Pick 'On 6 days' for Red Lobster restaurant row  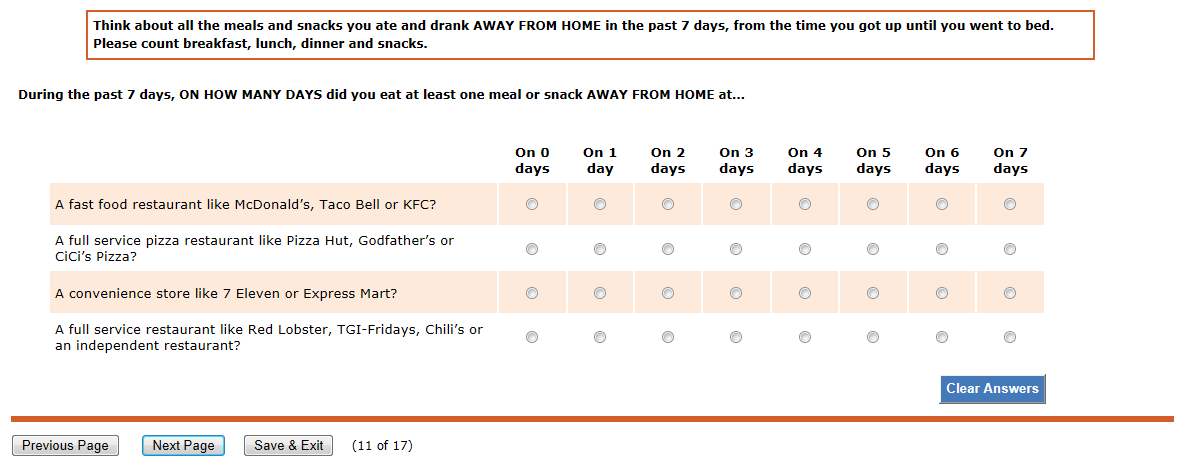(x=942, y=338)
